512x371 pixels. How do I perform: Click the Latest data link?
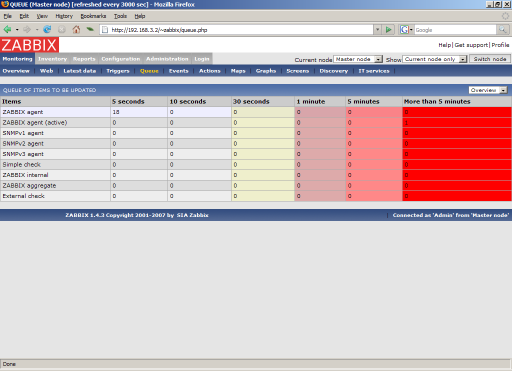click(x=80, y=71)
